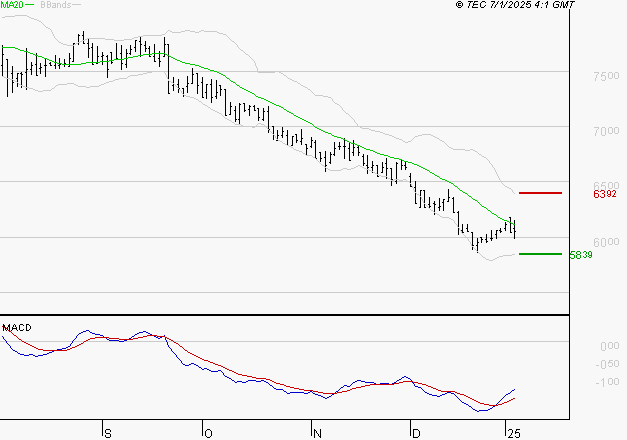Image resolution: width=627 pixels, height=440 pixels.
Task: Click the 7000 price axis label
Action: coord(606,131)
